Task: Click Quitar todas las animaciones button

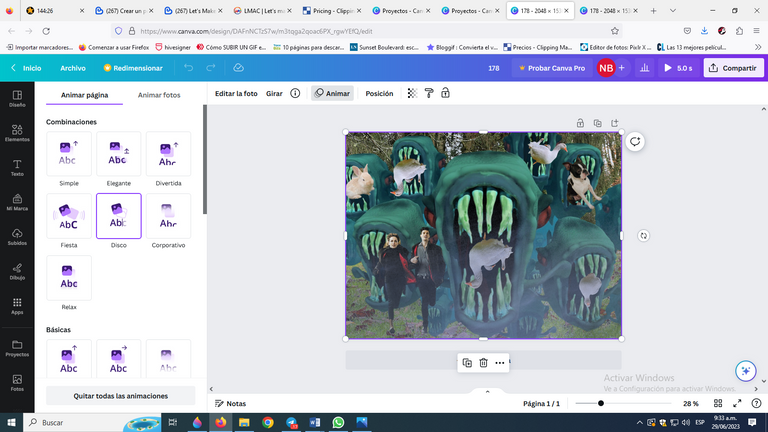Action: click(120, 396)
